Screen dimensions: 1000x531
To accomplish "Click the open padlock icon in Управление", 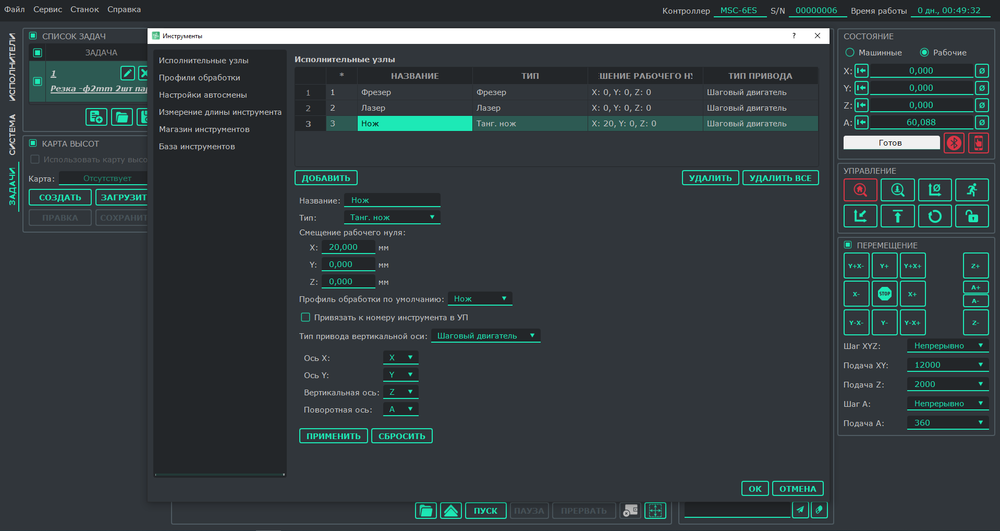I will tap(971, 216).
